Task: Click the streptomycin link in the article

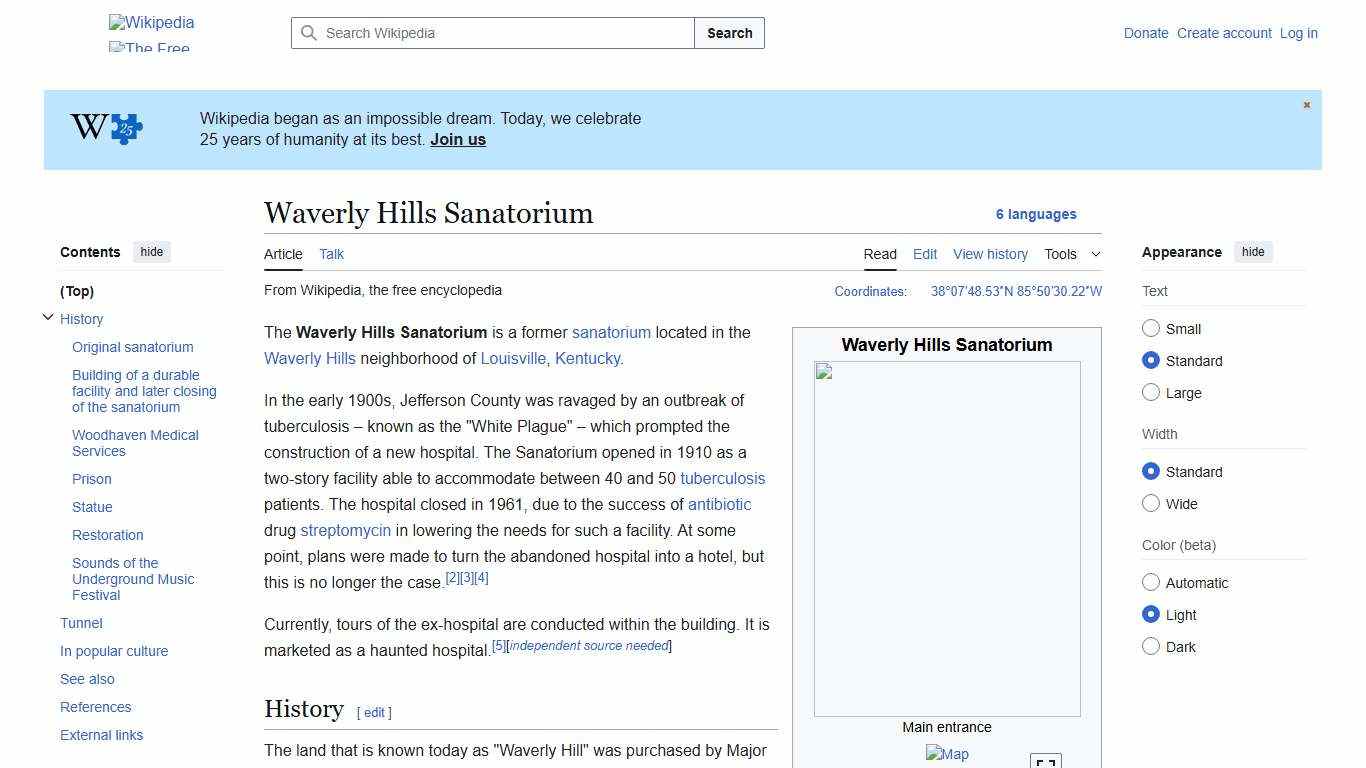Action: tap(345, 530)
